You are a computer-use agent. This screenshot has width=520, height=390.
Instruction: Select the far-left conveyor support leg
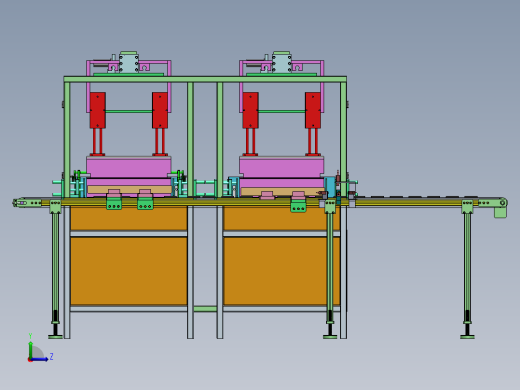[55, 267]
